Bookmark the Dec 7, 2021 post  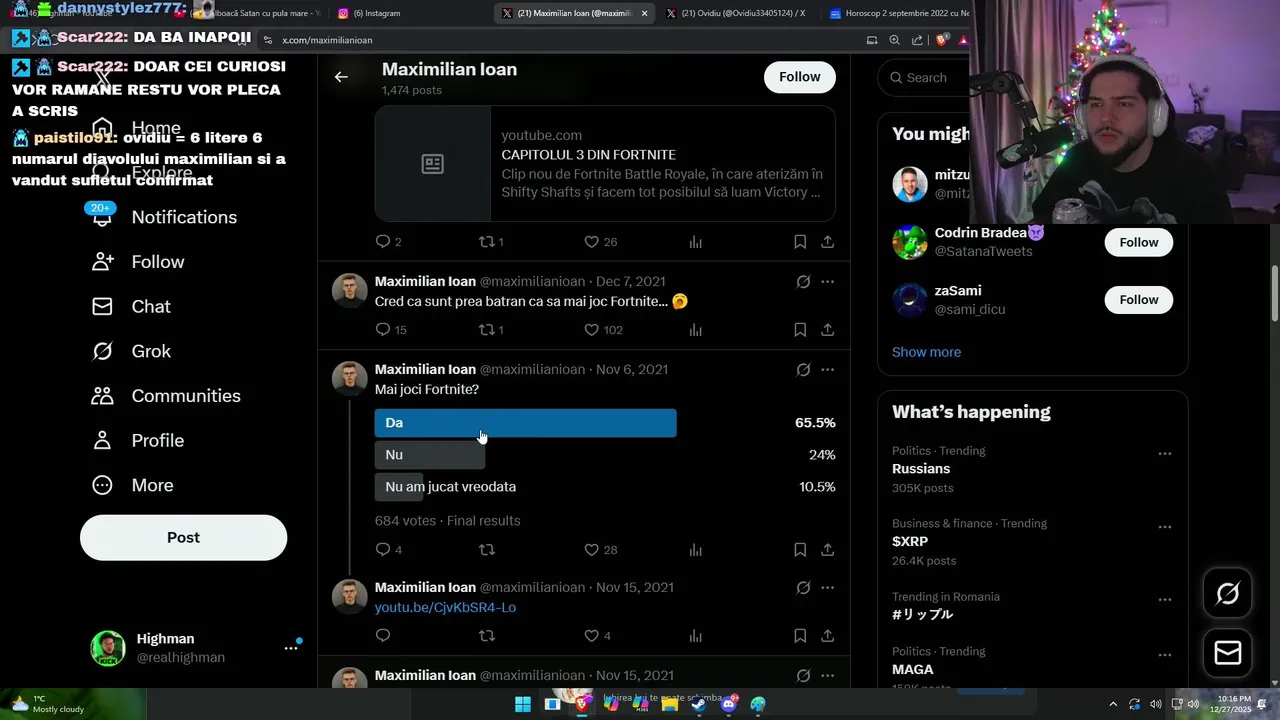point(800,330)
